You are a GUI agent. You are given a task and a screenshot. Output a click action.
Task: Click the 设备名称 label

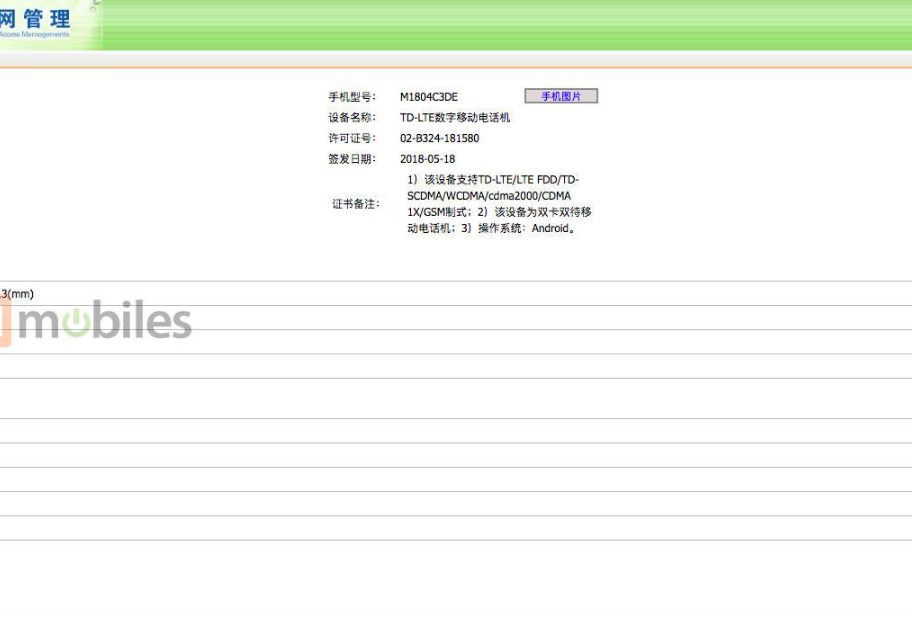[x=352, y=117]
